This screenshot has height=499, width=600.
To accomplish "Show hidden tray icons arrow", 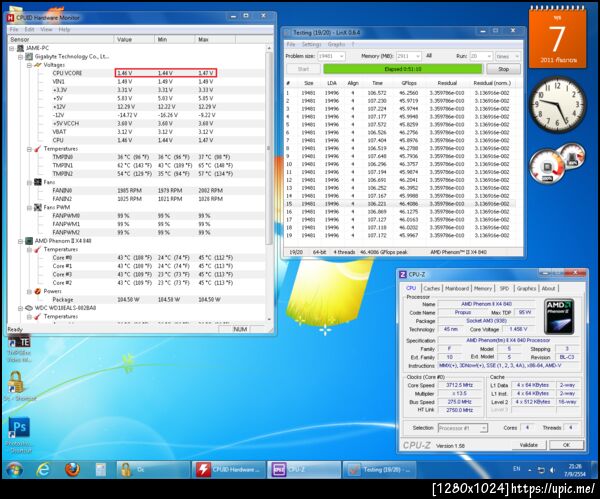I will pos(530,470).
